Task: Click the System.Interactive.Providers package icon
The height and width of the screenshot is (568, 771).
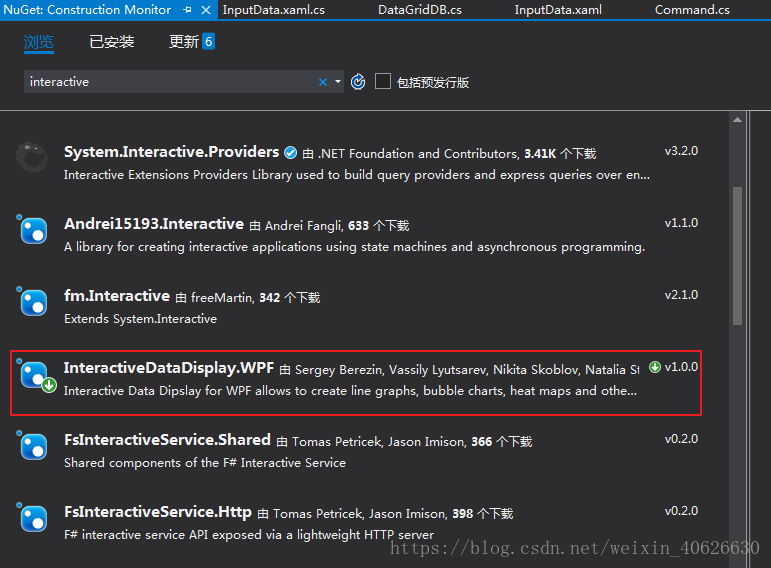Action: coord(32,157)
